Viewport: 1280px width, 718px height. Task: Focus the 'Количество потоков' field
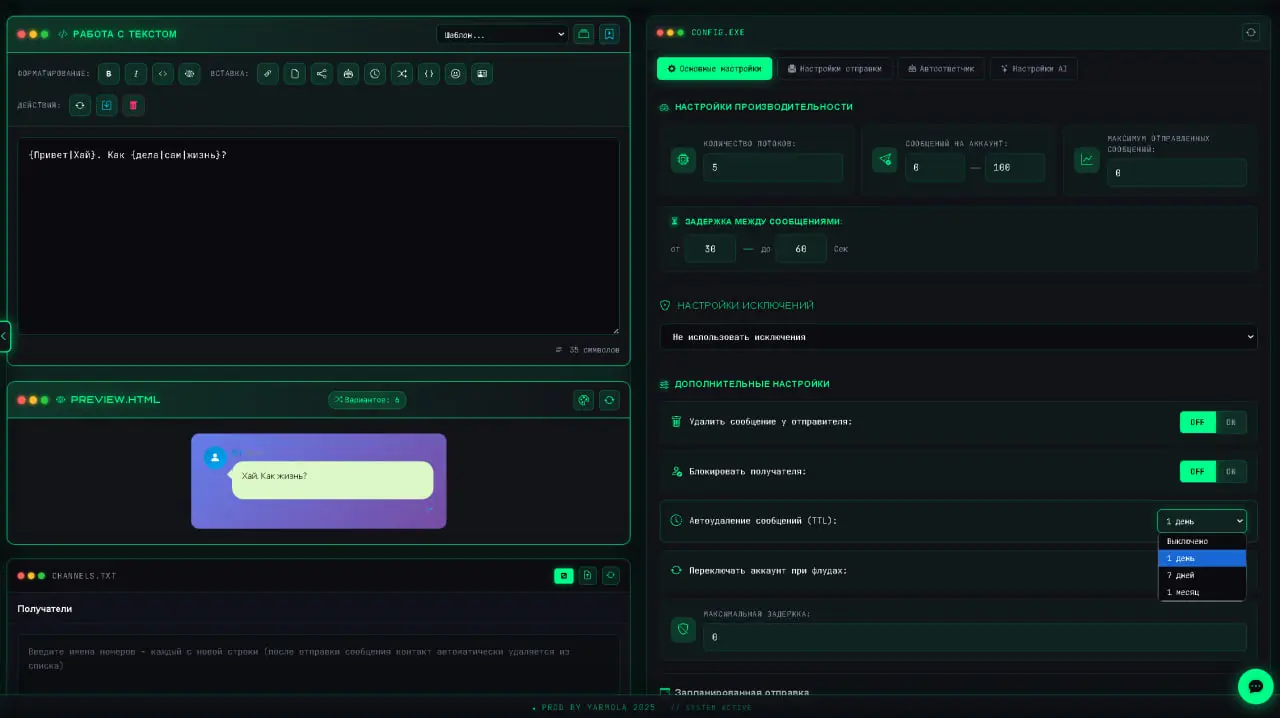pos(772,167)
